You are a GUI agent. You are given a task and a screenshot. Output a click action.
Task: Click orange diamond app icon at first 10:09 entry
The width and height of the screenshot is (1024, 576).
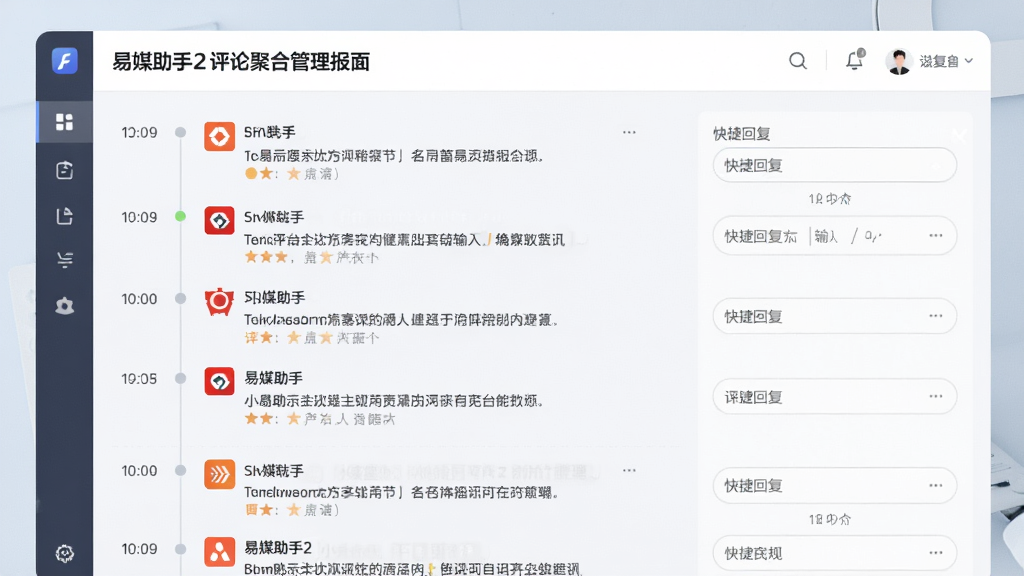[x=219, y=136]
